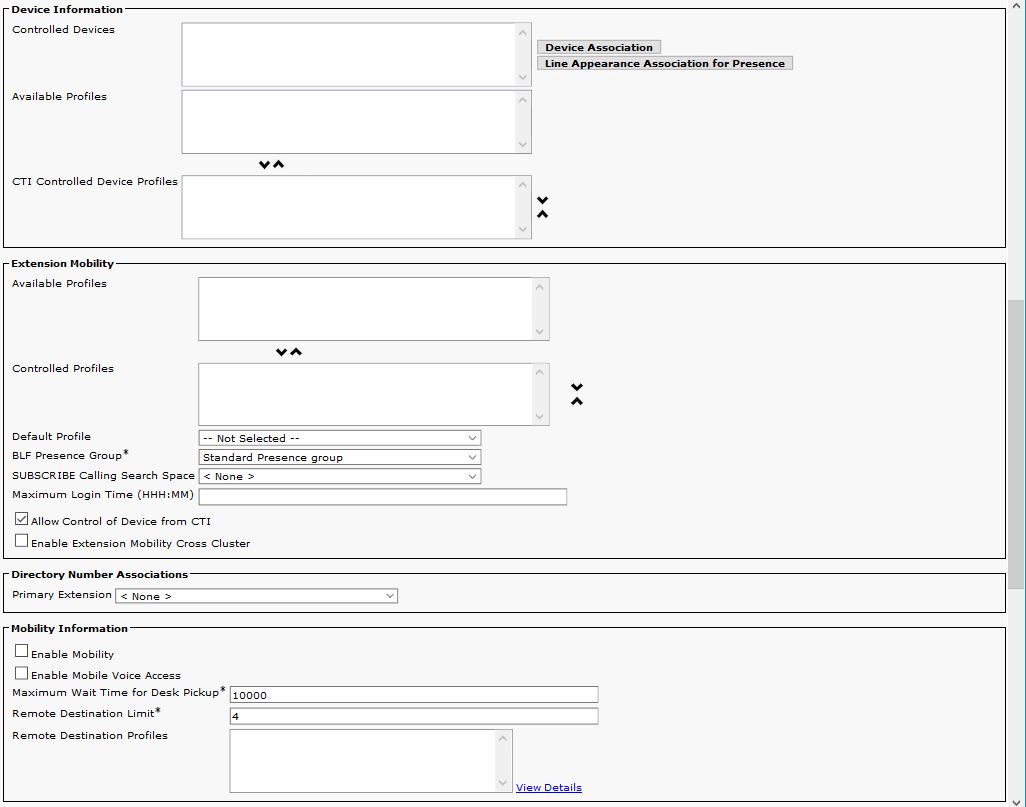This screenshot has width=1026, height=807.
Task: Open SUBSCRIBE Calling Search Space dropdown
Action: 340,476
